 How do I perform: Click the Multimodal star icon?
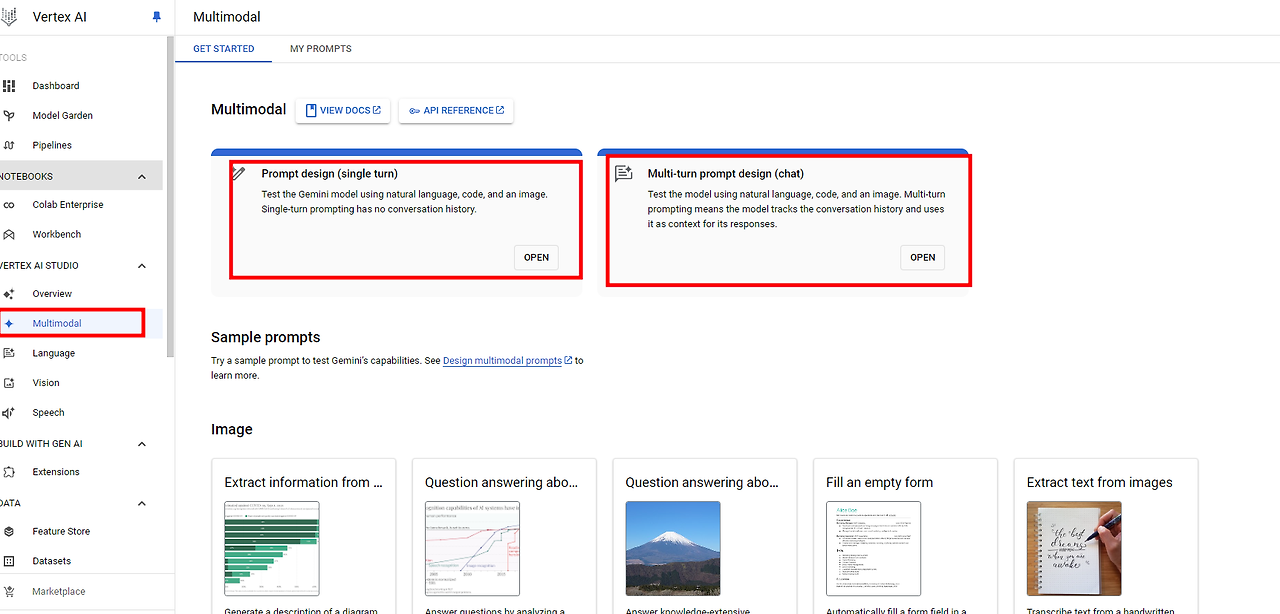click(x=9, y=324)
